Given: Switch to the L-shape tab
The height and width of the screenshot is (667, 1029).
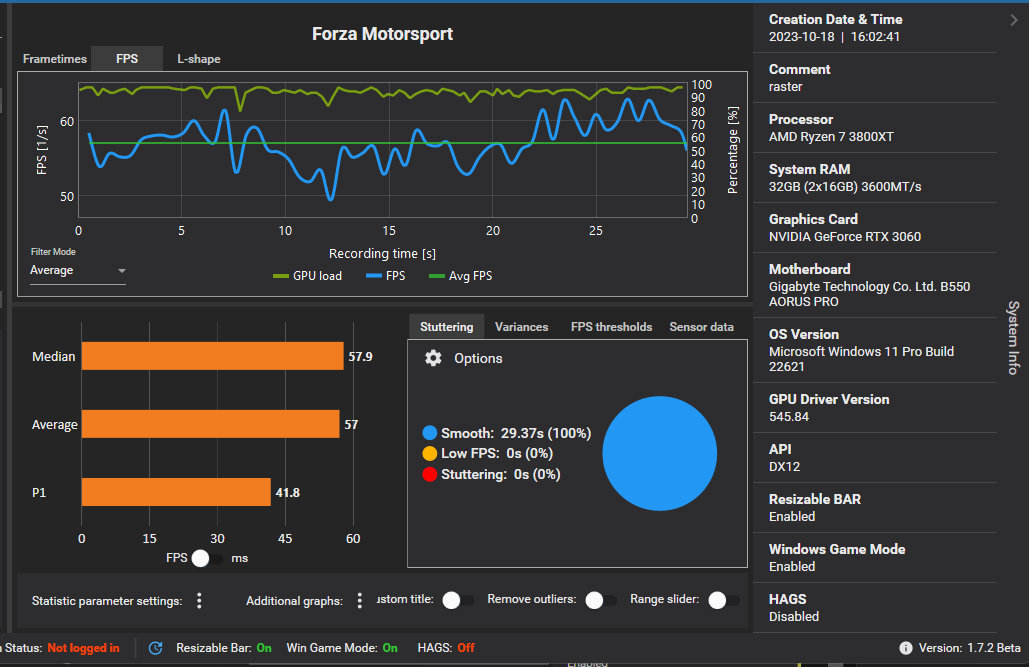Looking at the screenshot, I should (x=199, y=59).
